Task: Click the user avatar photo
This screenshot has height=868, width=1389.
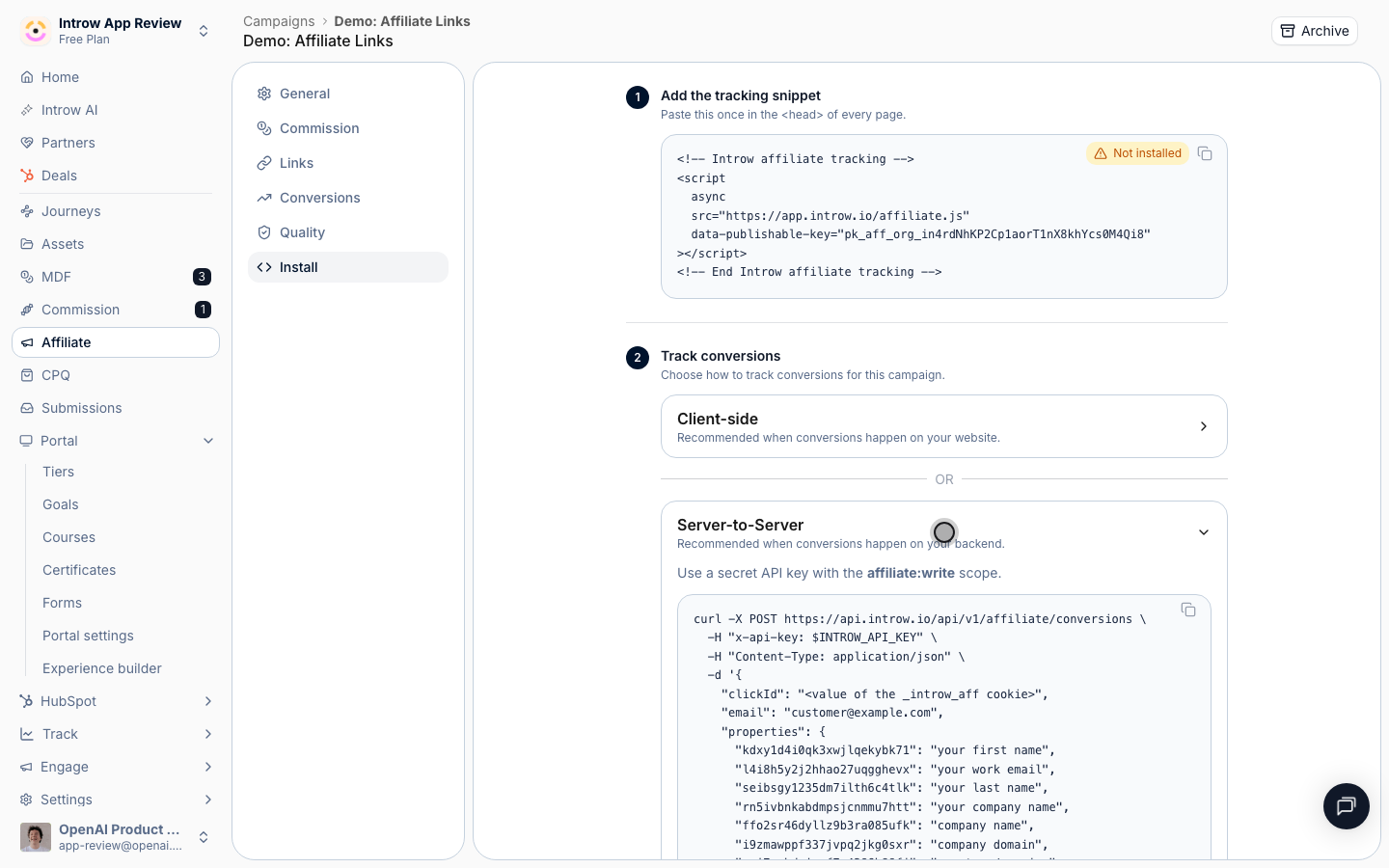Action: point(36,837)
